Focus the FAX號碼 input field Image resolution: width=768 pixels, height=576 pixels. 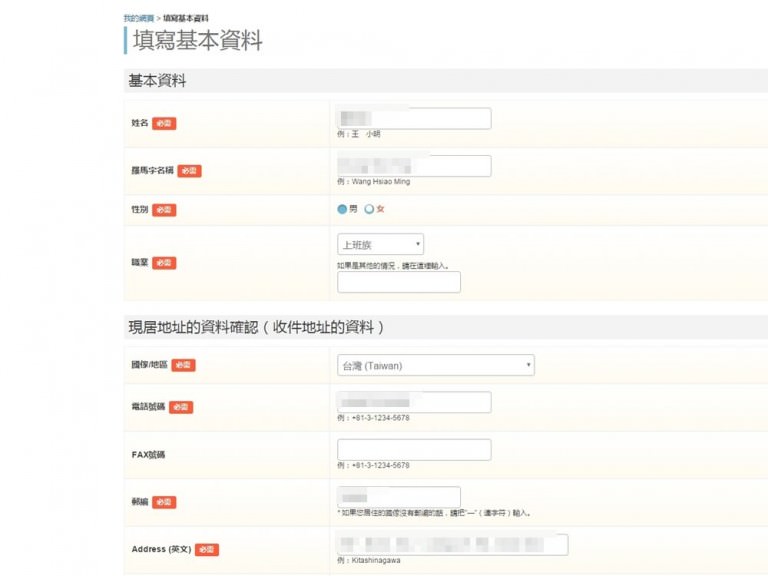click(x=414, y=450)
